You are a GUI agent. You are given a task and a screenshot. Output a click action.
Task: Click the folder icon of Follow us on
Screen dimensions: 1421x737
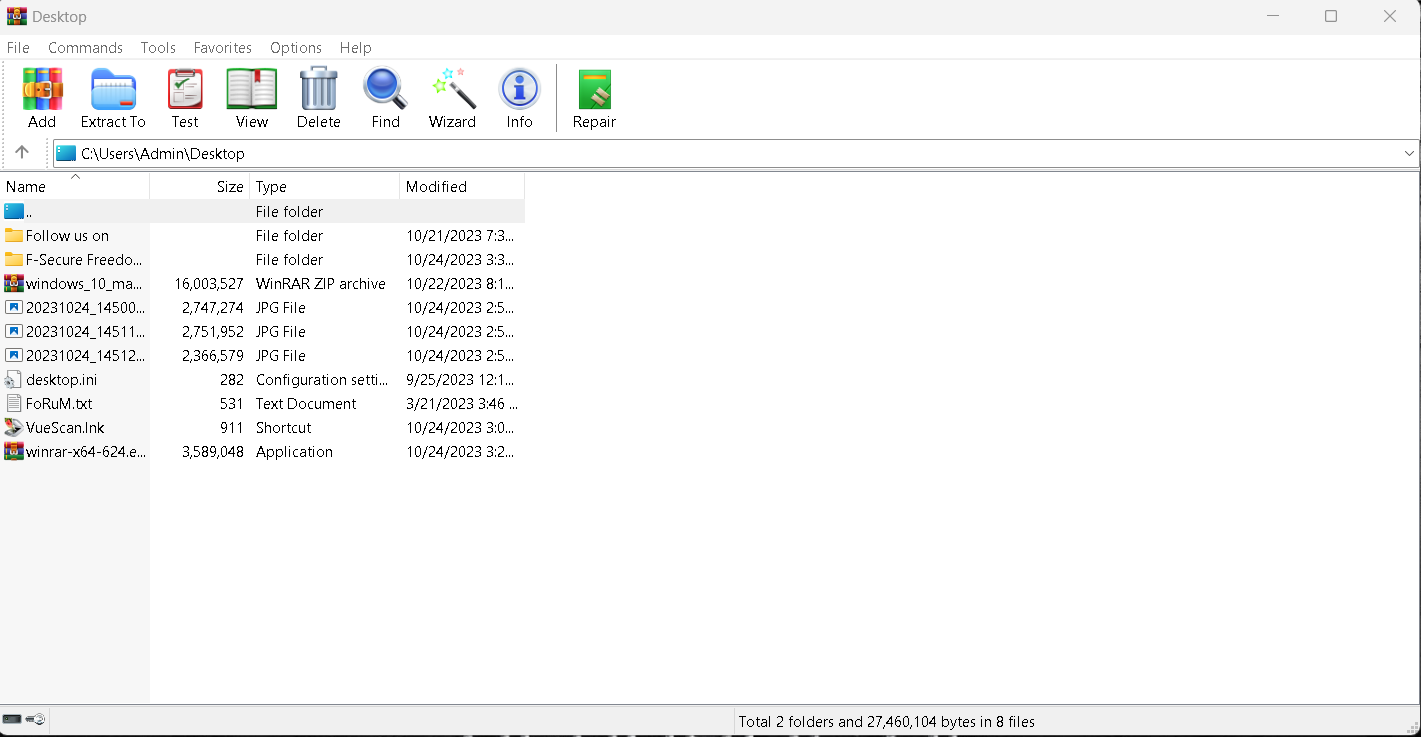(x=14, y=235)
